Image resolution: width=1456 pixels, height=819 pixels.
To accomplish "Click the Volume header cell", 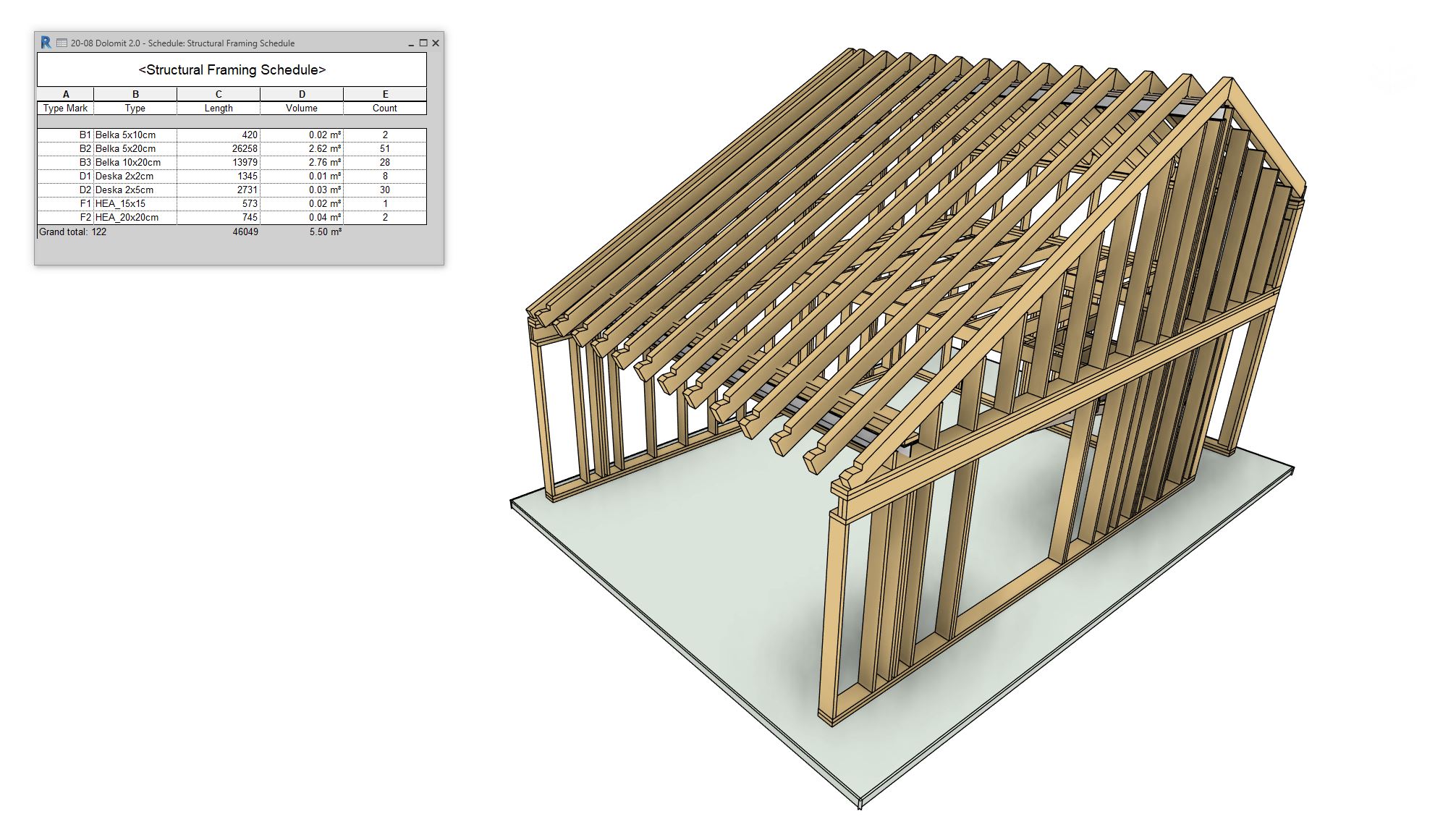I will pyautogui.click(x=301, y=108).
